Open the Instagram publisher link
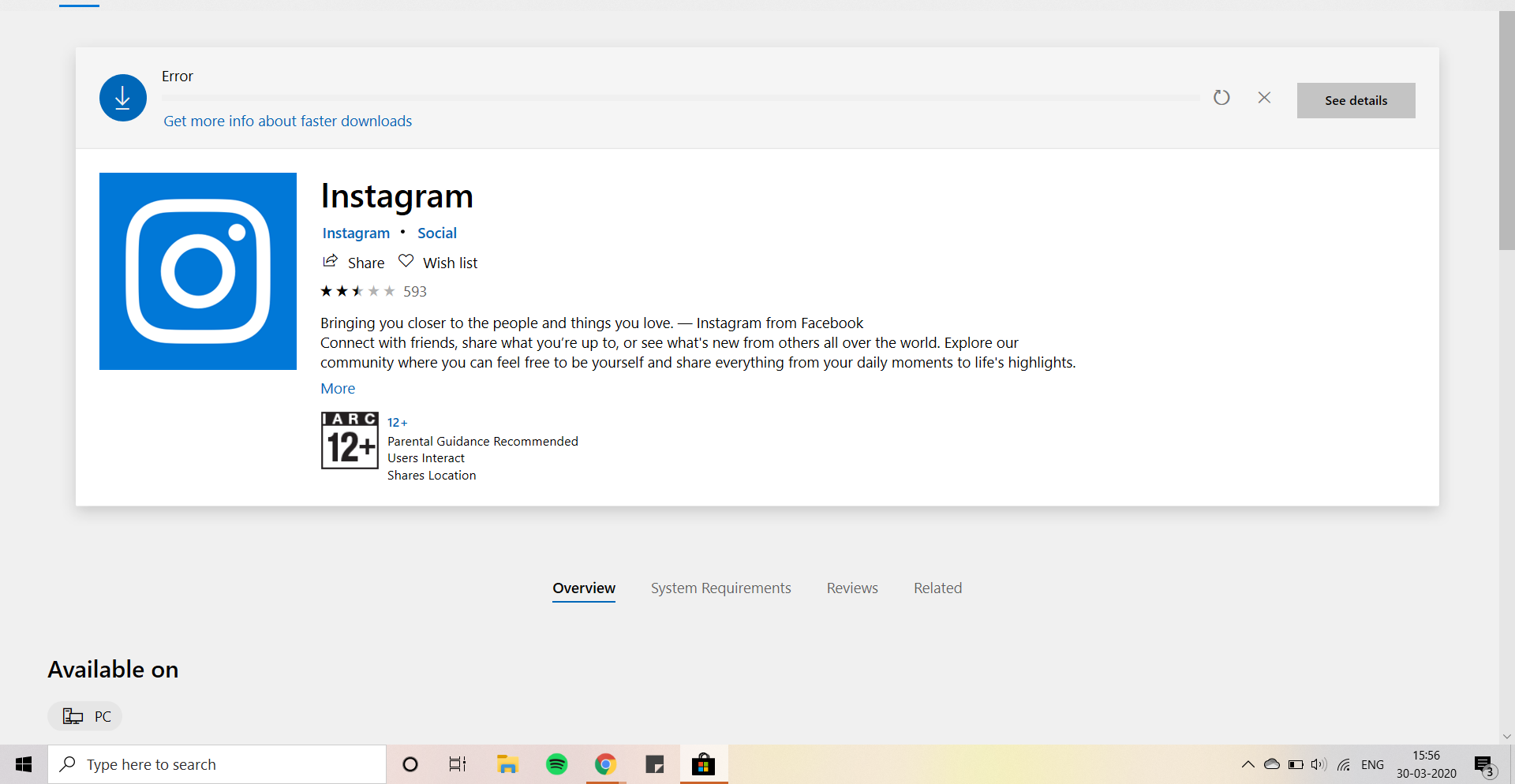 coord(356,233)
